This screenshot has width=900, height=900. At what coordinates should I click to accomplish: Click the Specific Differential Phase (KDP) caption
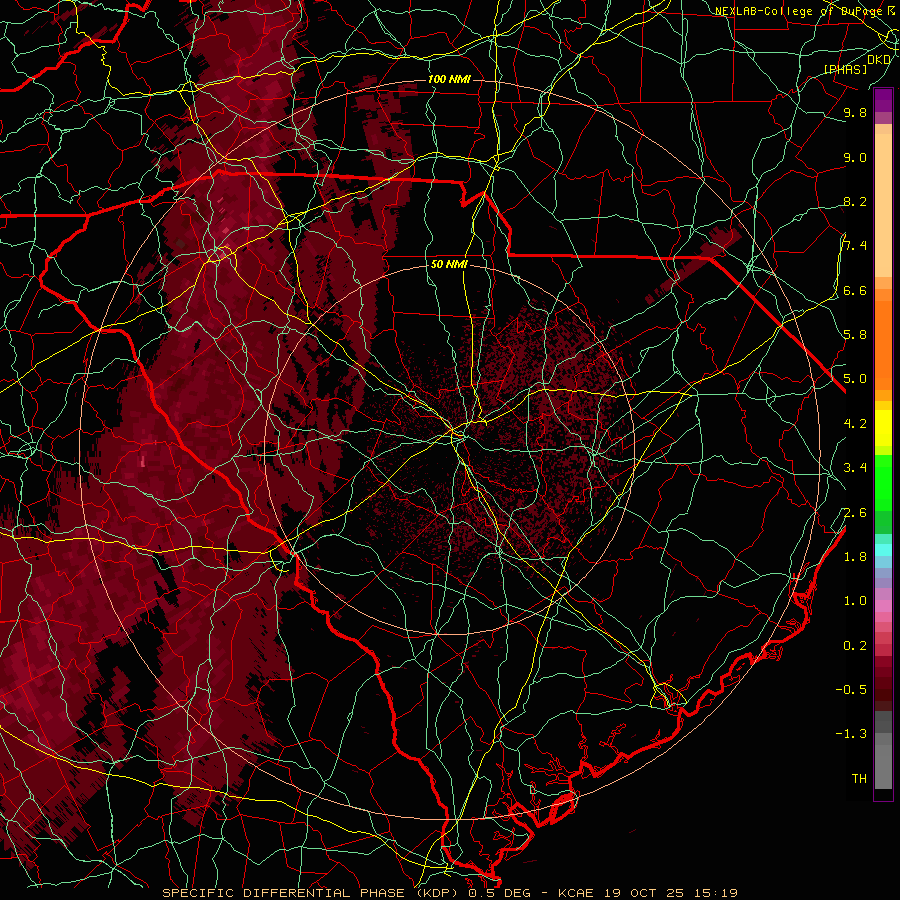click(312, 893)
